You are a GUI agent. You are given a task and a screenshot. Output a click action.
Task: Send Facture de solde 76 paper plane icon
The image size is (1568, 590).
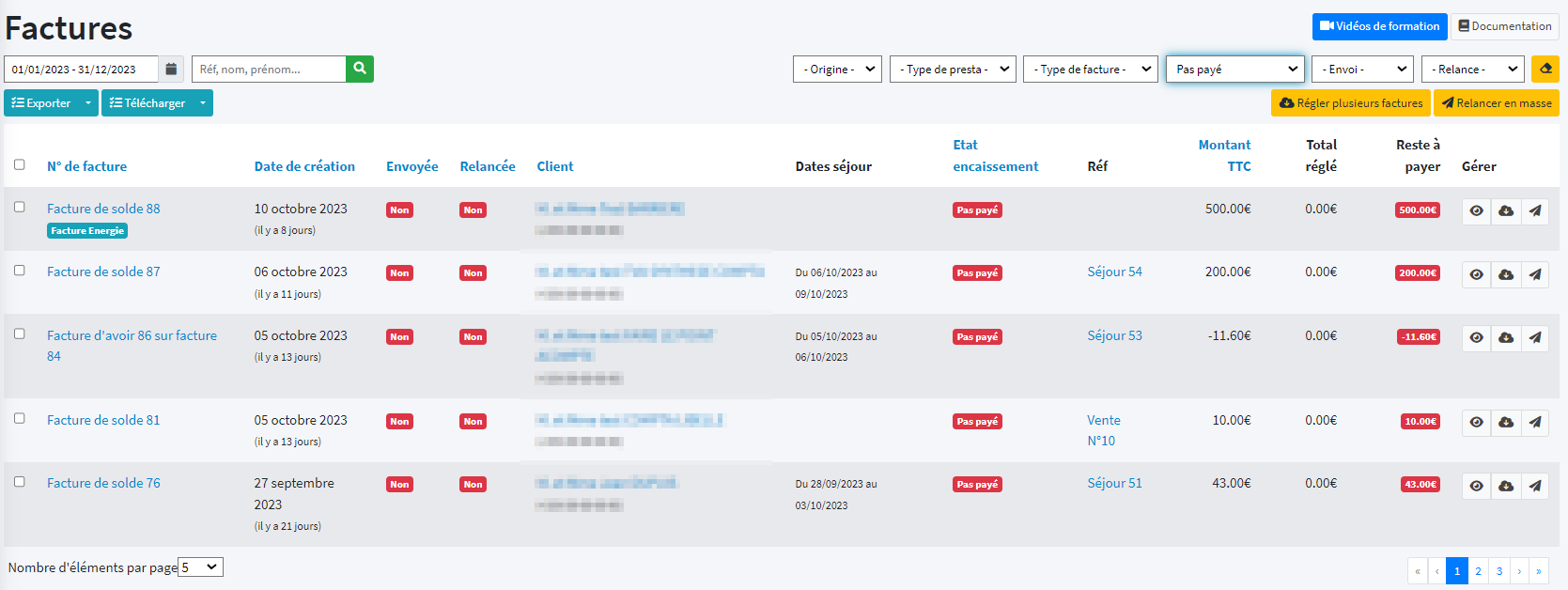pyautogui.click(x=1534, y=486)
